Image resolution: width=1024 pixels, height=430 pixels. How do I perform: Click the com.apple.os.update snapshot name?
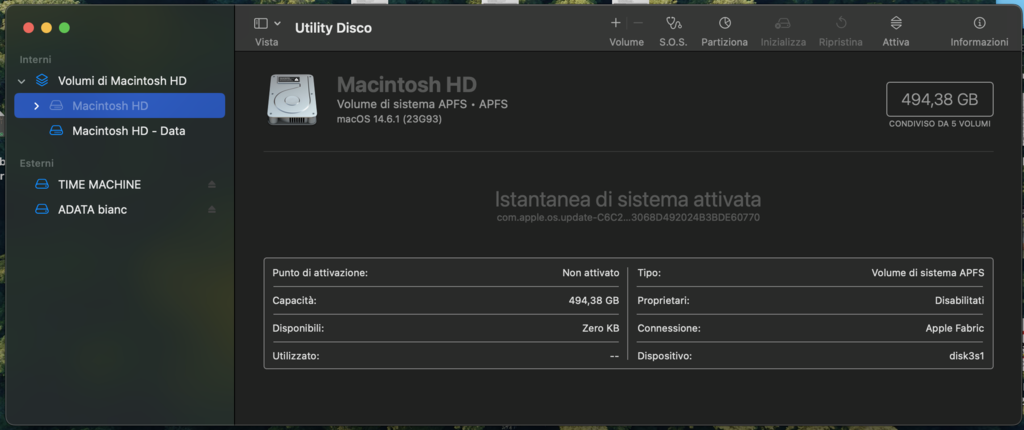(628, 218)
